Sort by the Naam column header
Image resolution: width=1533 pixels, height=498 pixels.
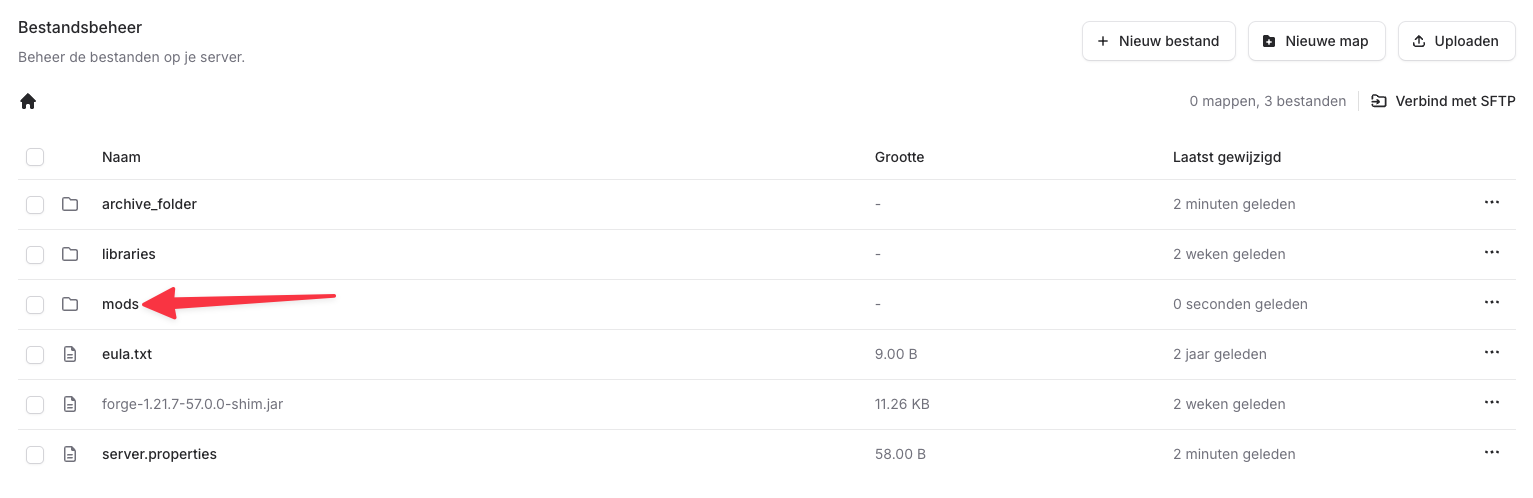121,157
